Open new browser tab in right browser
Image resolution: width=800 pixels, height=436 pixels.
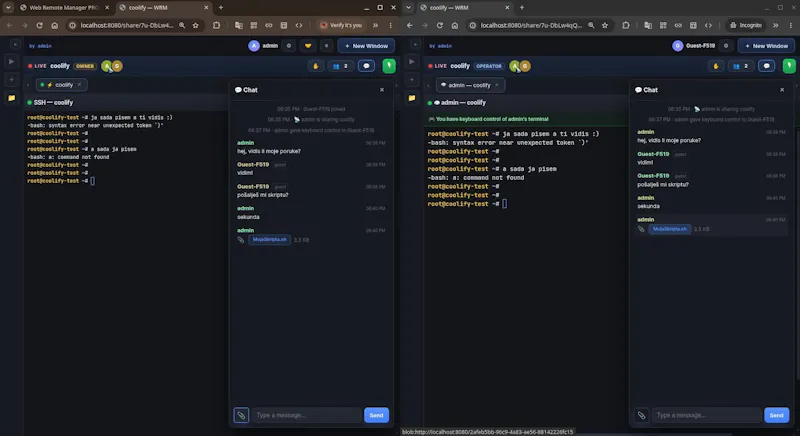pos(521,8)
